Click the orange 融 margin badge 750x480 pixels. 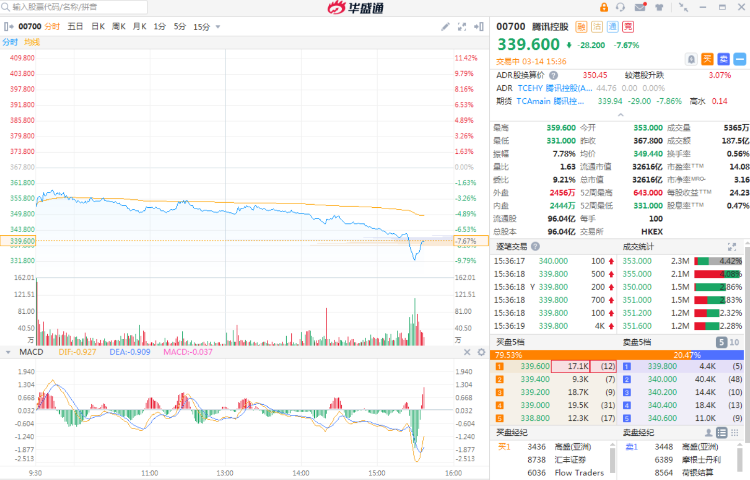[x=581, y=27]
